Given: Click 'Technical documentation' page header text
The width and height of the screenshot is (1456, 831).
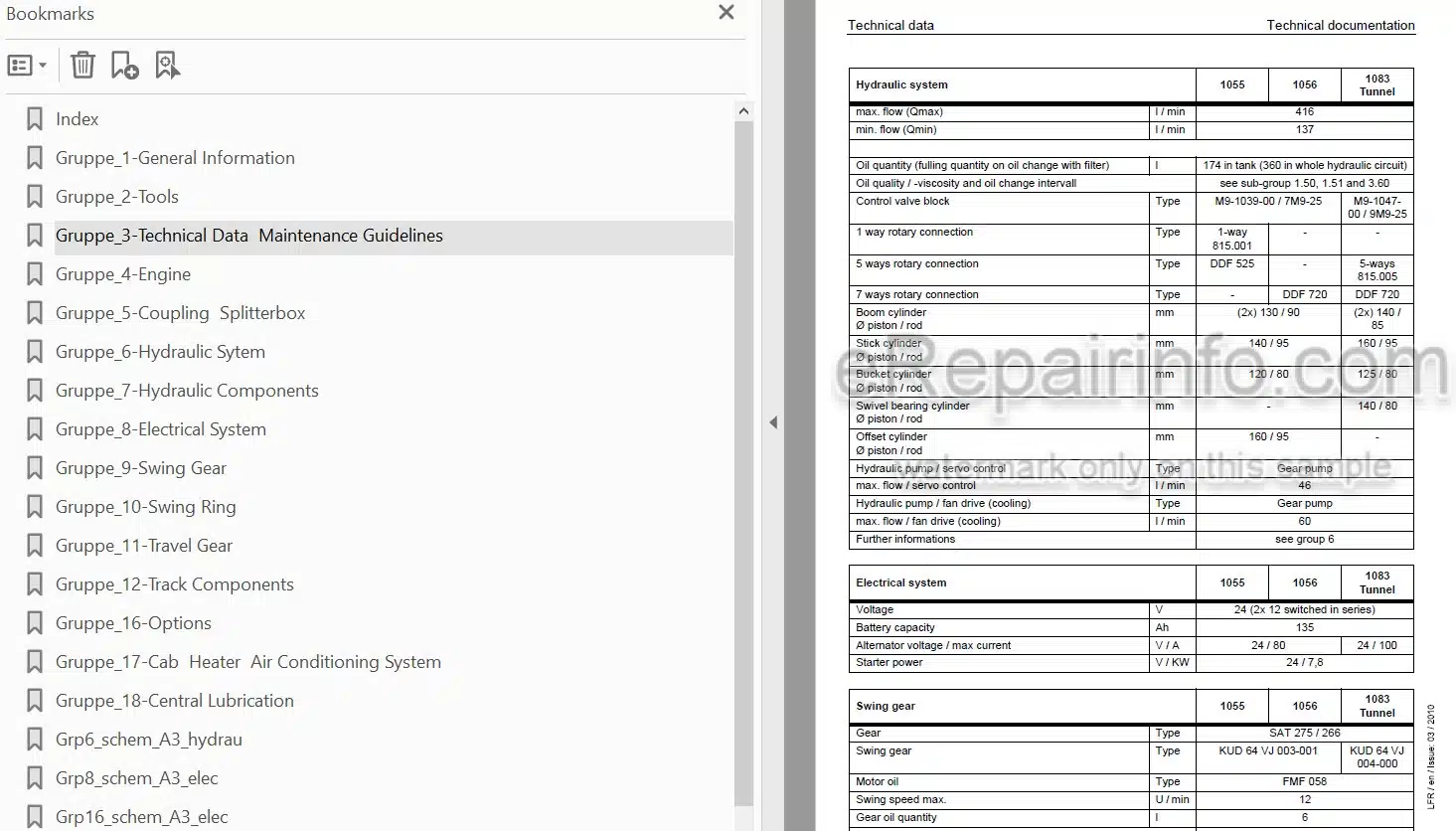Looking at the screenshot, I should pos(1341,26).
